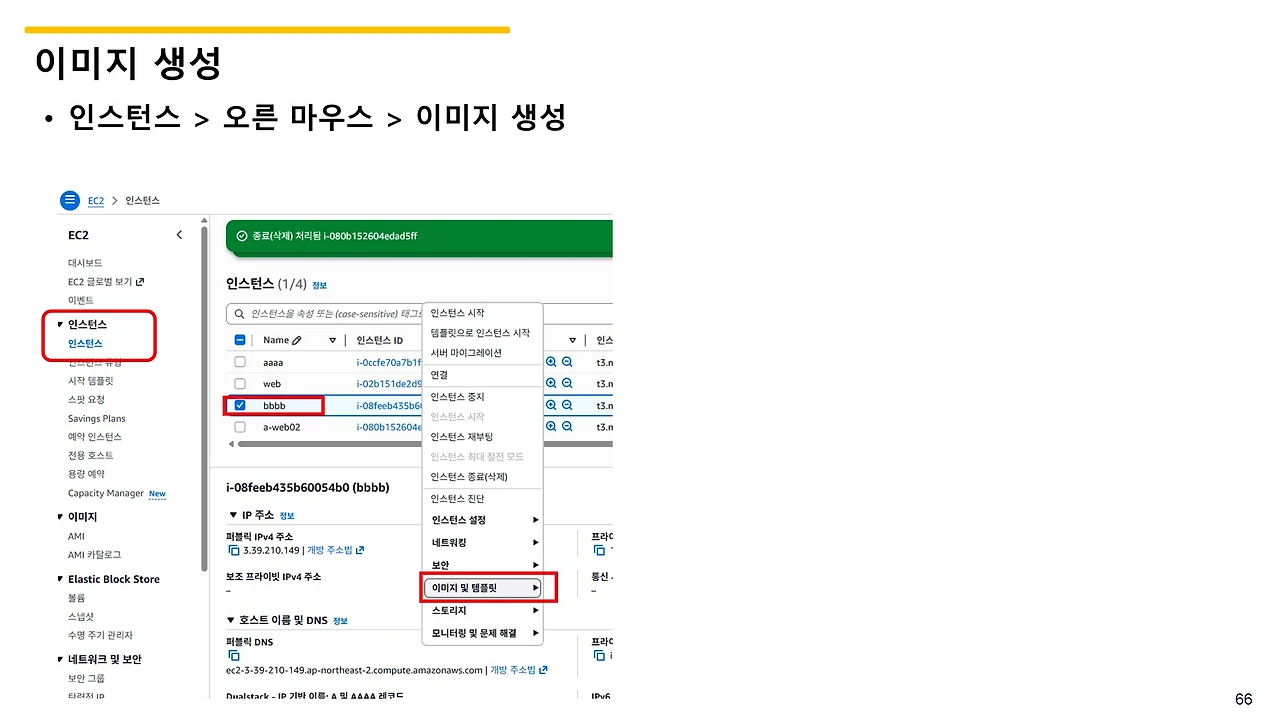Copy the 퍼블릭 DNS using the copy icon
The width and height of the screenshot is (1280, 720).
click(233, 656)
